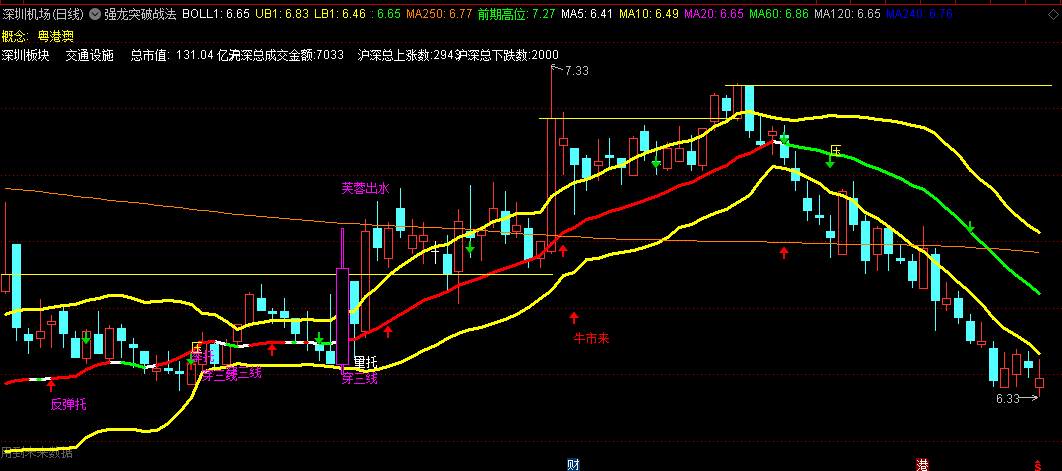1062x471 pixels.
Task: Click the red up arrow above 牛市来
Action: coord(574,316)
